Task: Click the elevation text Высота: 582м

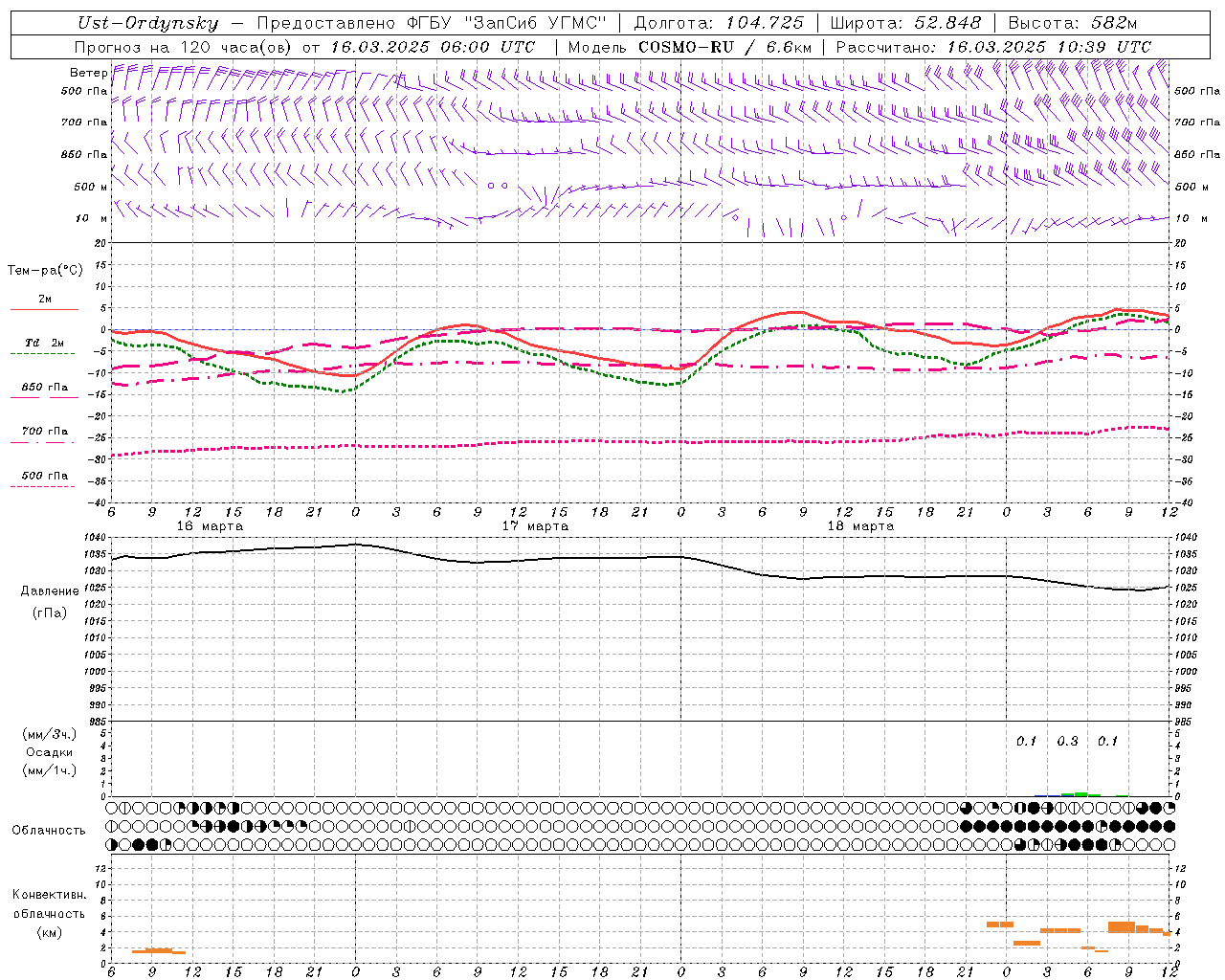Action: (1073, 24)
